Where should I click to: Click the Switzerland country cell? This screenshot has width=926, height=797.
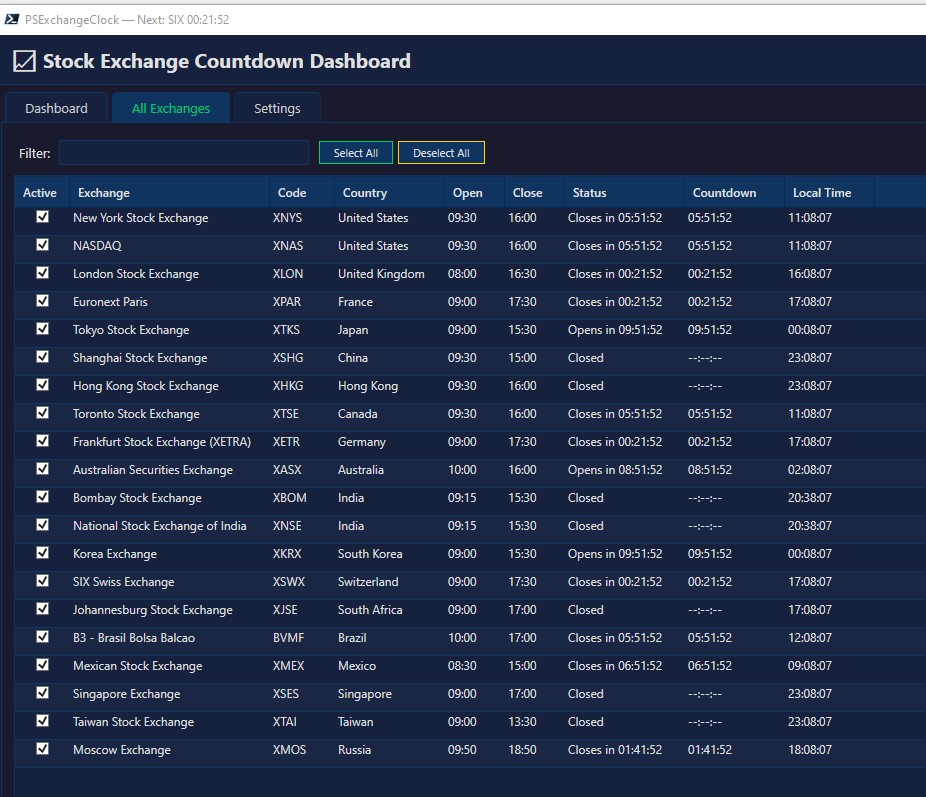click(368, 582)
